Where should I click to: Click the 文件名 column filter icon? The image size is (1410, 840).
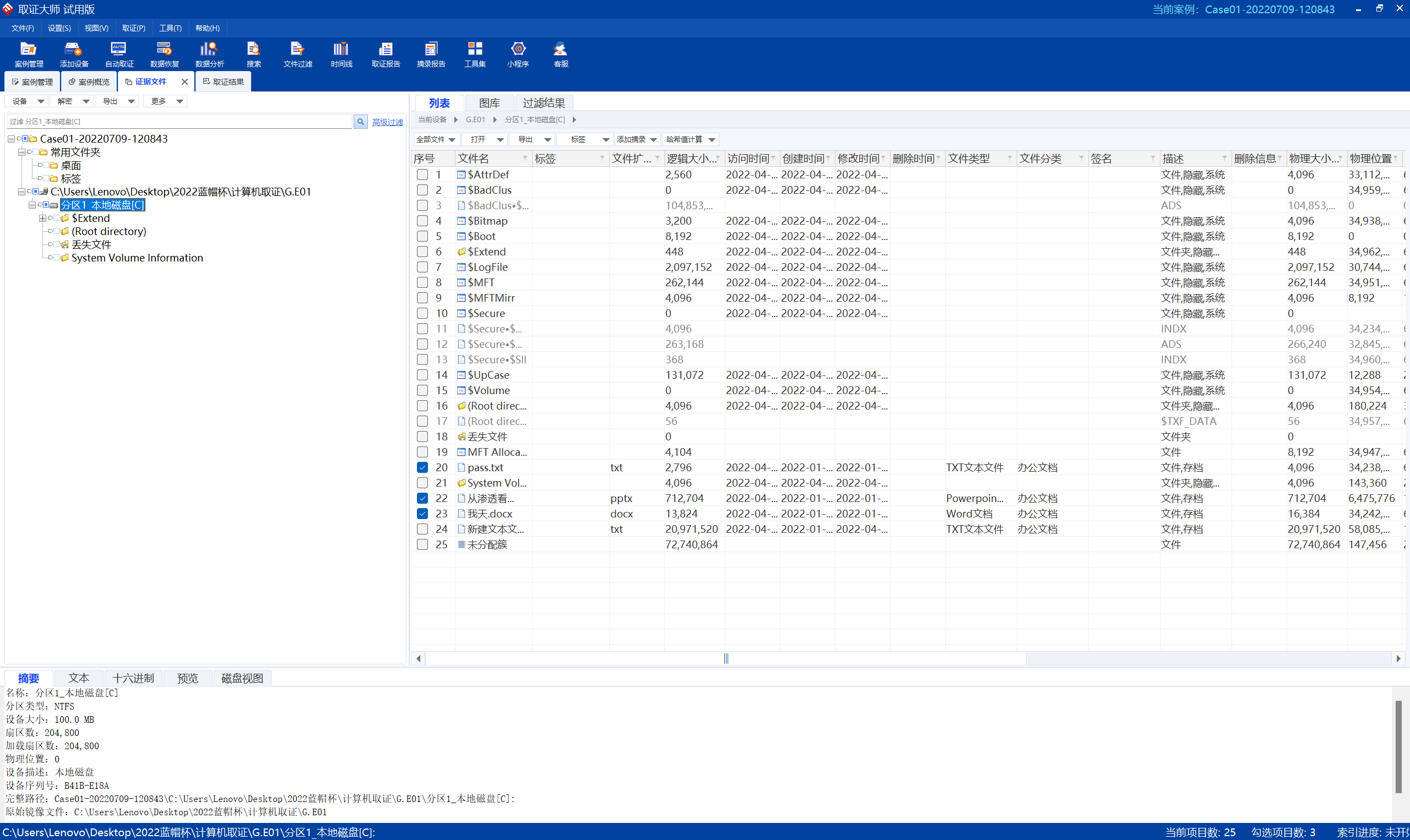[x=525, y=159]
